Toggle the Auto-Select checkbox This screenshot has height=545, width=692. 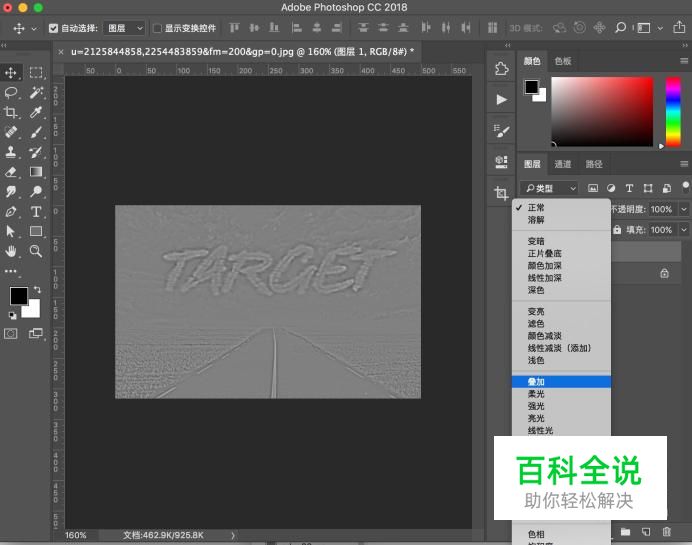53,28
